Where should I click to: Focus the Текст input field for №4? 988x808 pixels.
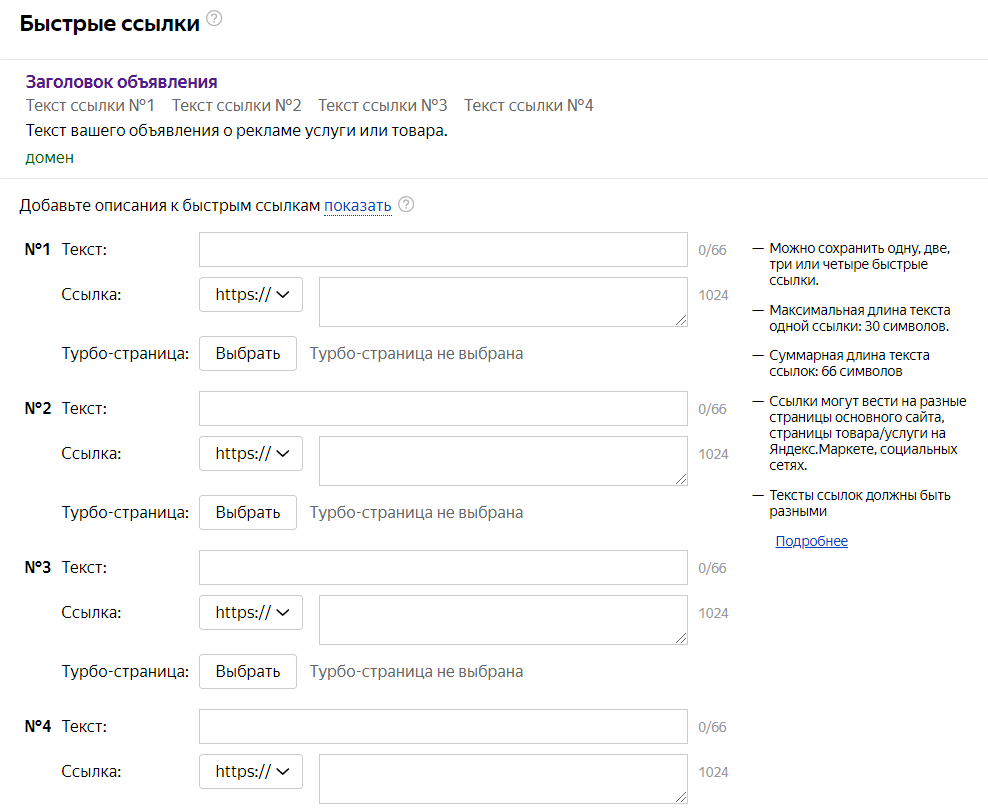tap(443, 727)
